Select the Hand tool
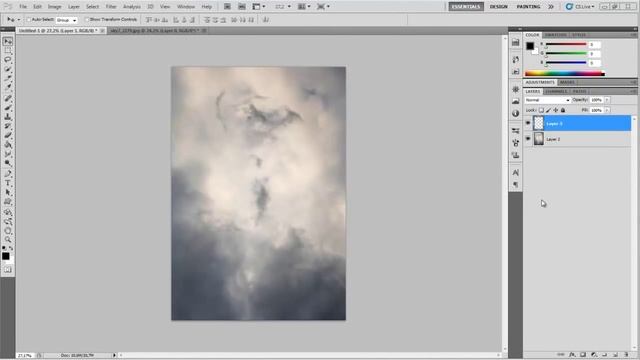The image size is (640, 360). point(8,231)
